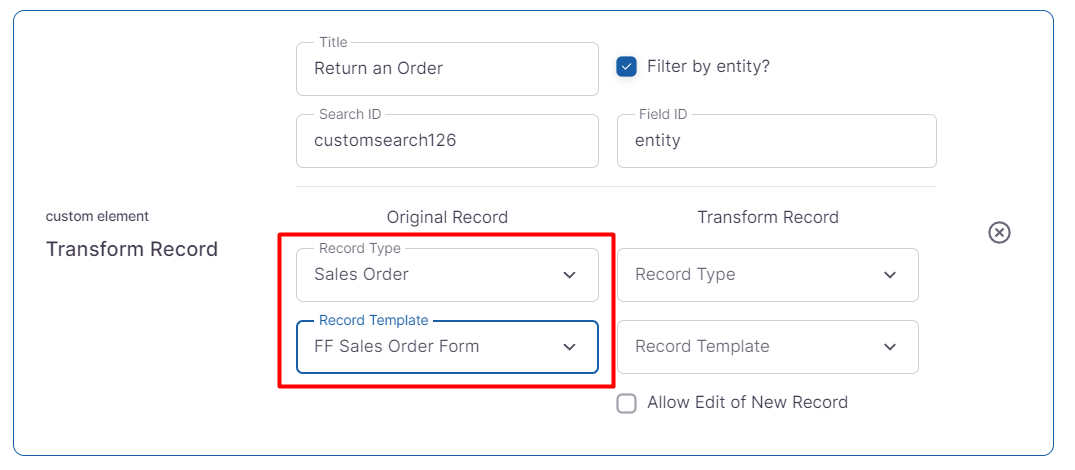1075x470 pixels.
Task: Click the 'Filter by entity?' label text
Action: click(x=708, y=67)
